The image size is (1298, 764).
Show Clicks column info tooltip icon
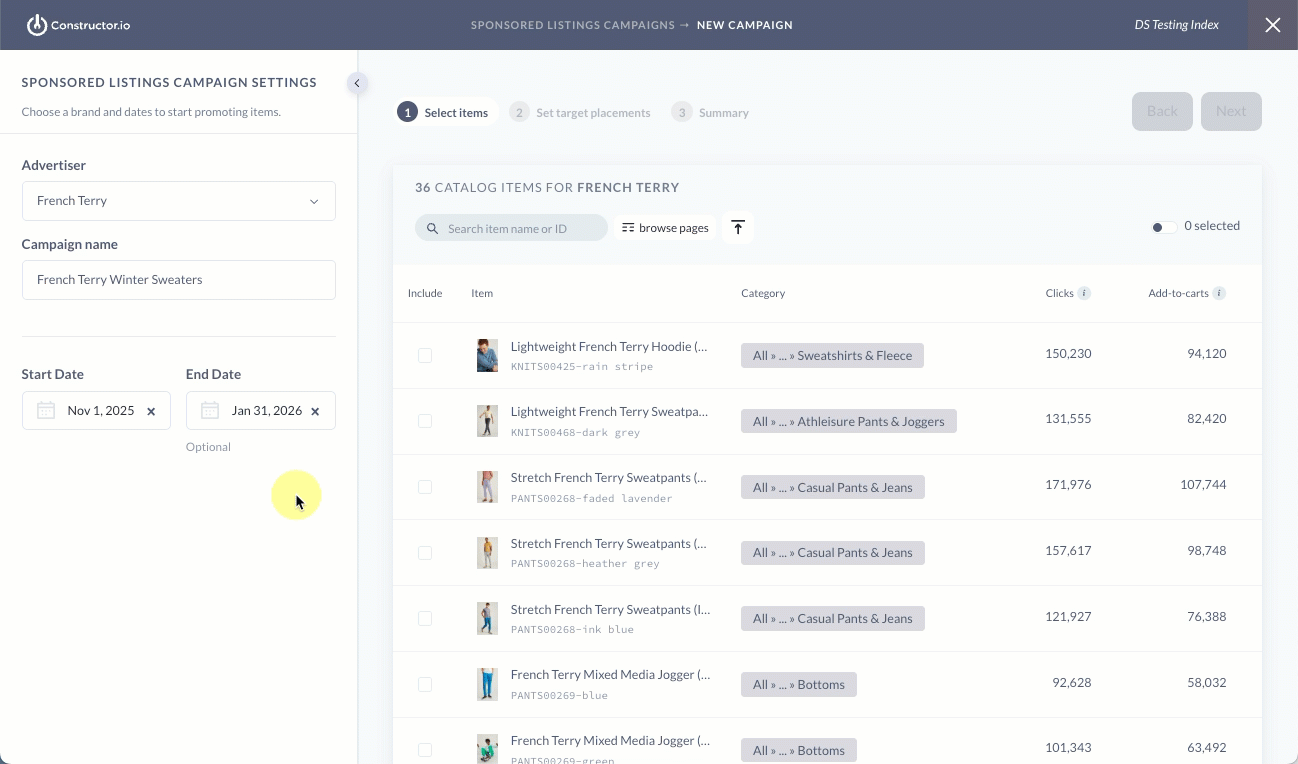(1084, 293)
